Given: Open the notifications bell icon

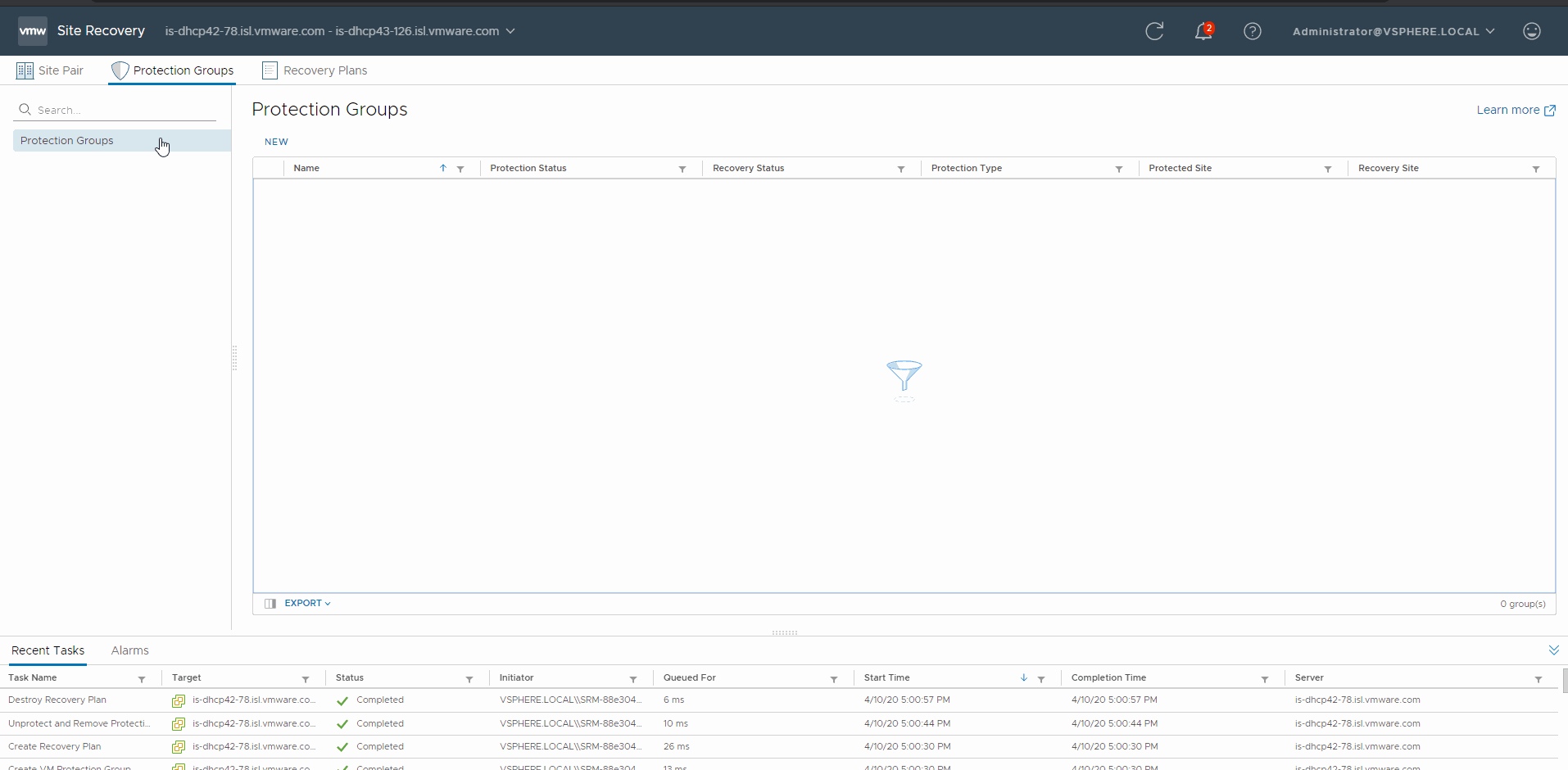Looking at the screenshot, I should [1203, 31].
